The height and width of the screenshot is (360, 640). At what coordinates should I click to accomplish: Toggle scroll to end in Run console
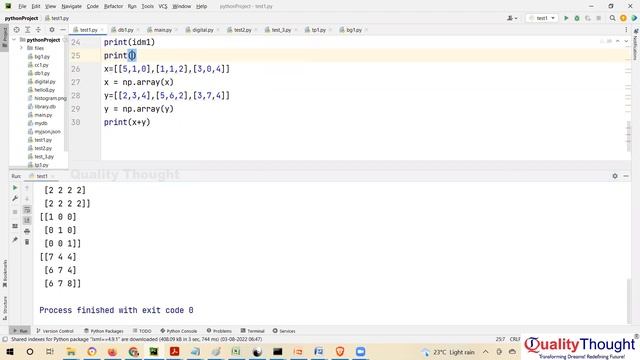pyautogui.click(x=27, y=220)
